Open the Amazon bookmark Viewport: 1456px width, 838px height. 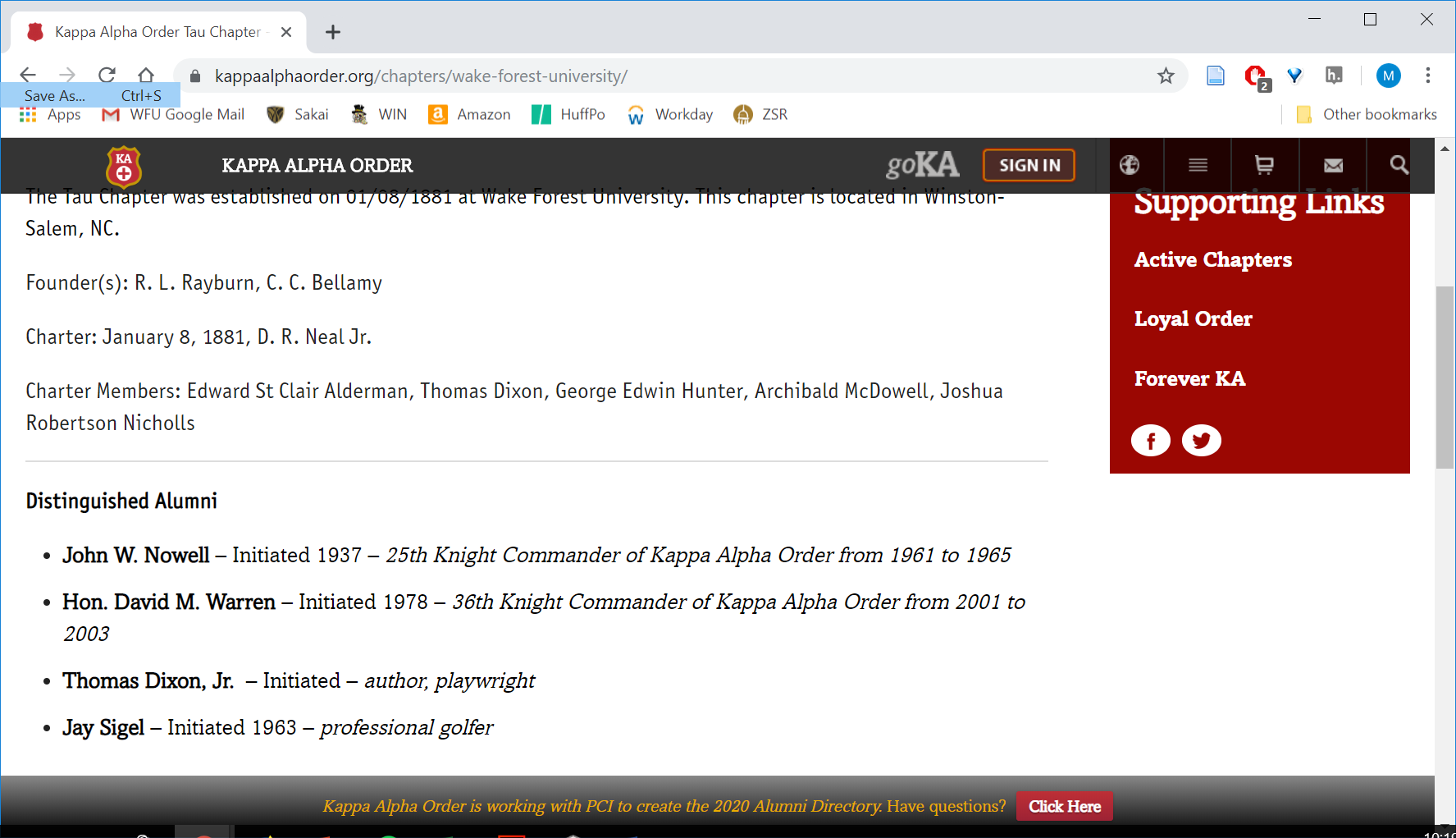tap(469, 115)
